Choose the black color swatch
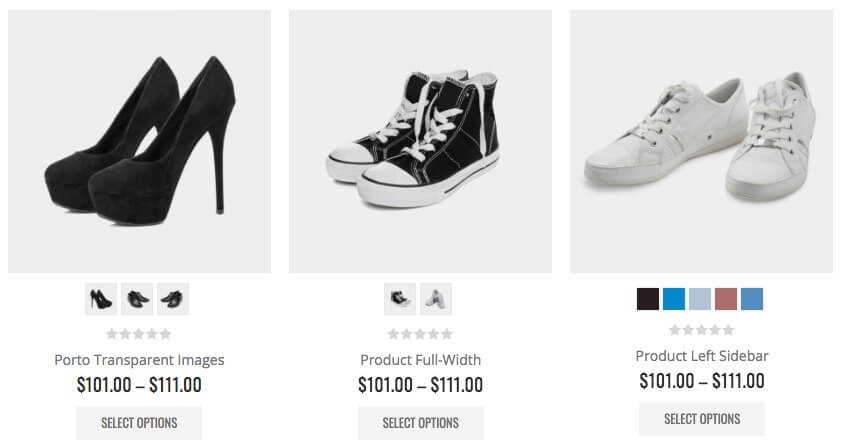Screen dimensions: 842x446 (x=648, y=299)
